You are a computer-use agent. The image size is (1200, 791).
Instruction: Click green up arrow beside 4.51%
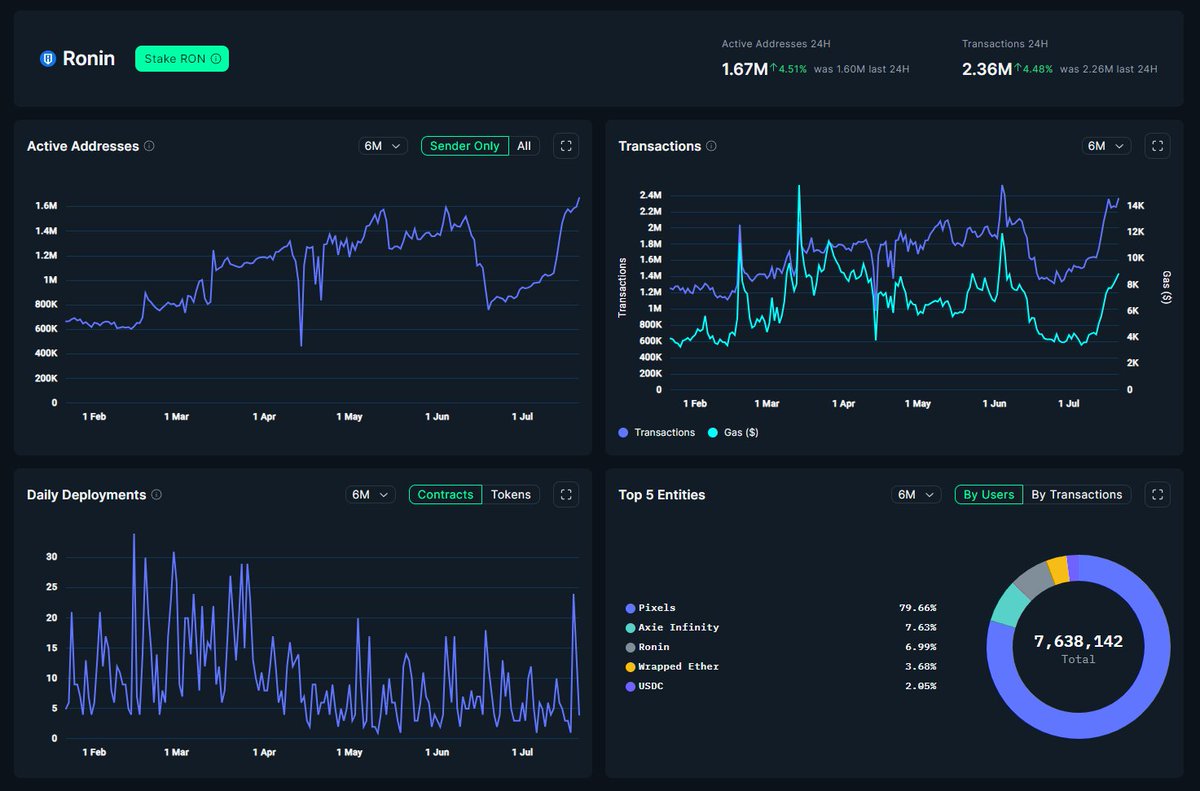(x=773, y=69)
